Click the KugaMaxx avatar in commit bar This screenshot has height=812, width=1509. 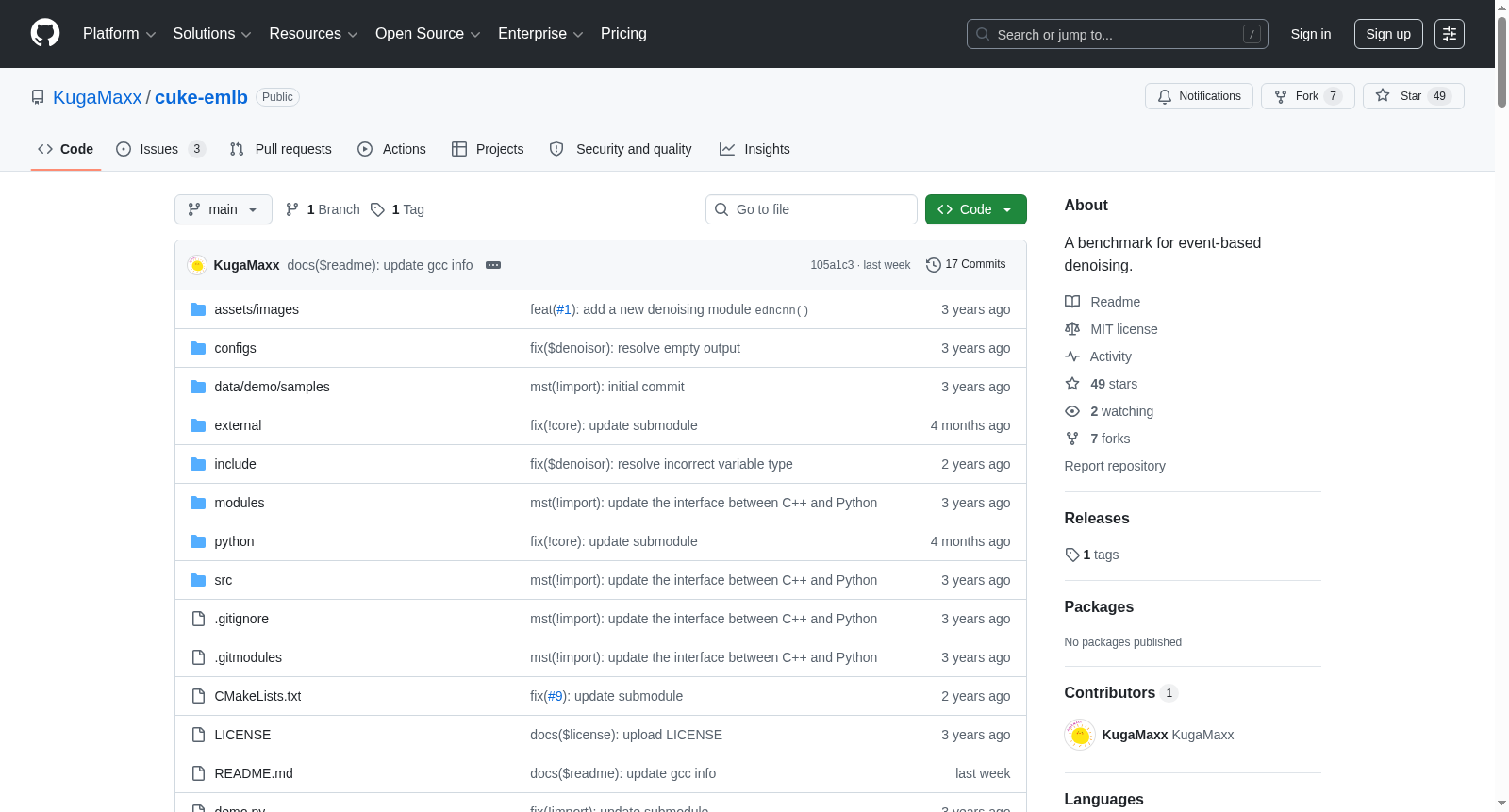[197, 265]
